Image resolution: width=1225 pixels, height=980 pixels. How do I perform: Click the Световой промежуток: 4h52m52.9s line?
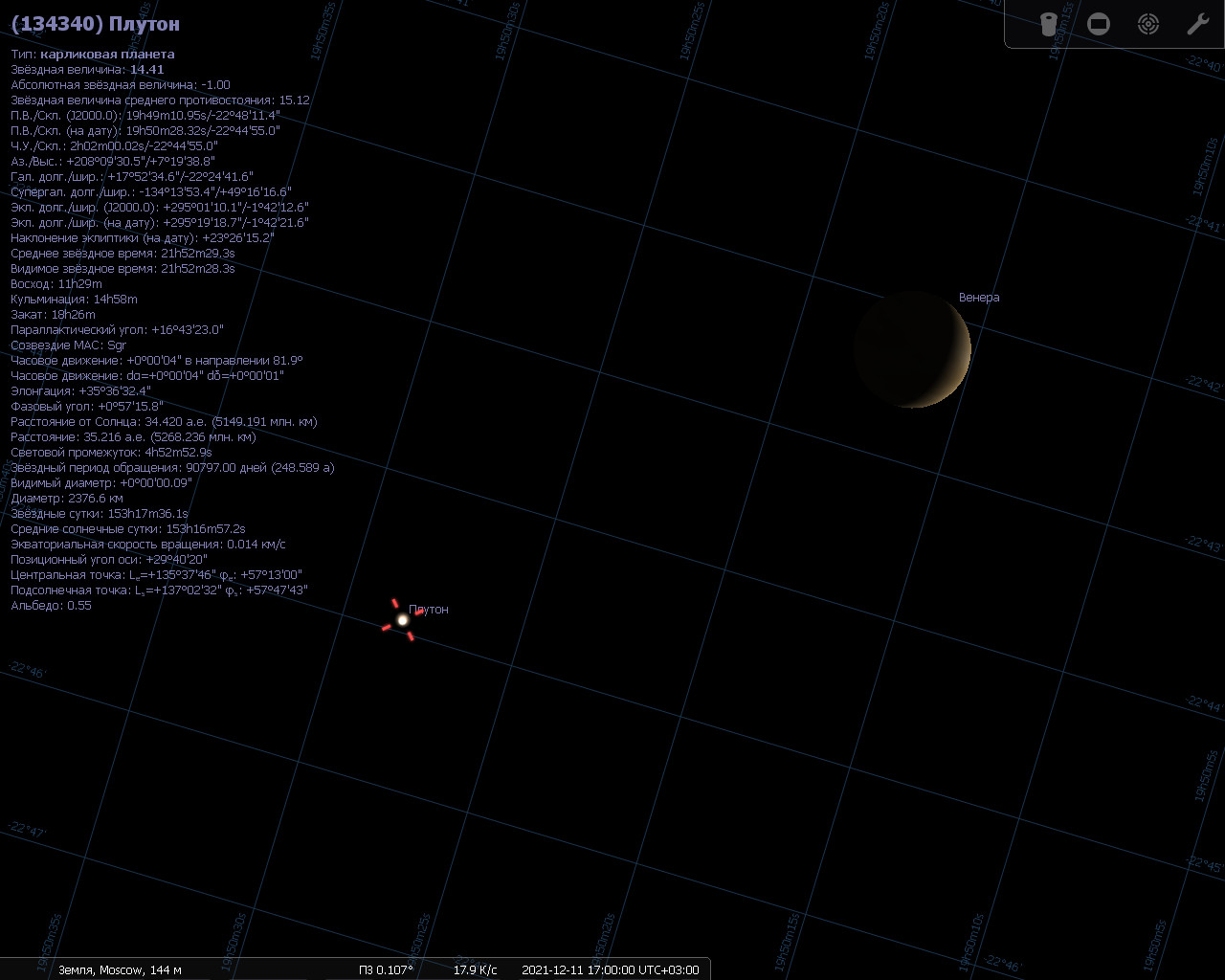pos(111,453)
